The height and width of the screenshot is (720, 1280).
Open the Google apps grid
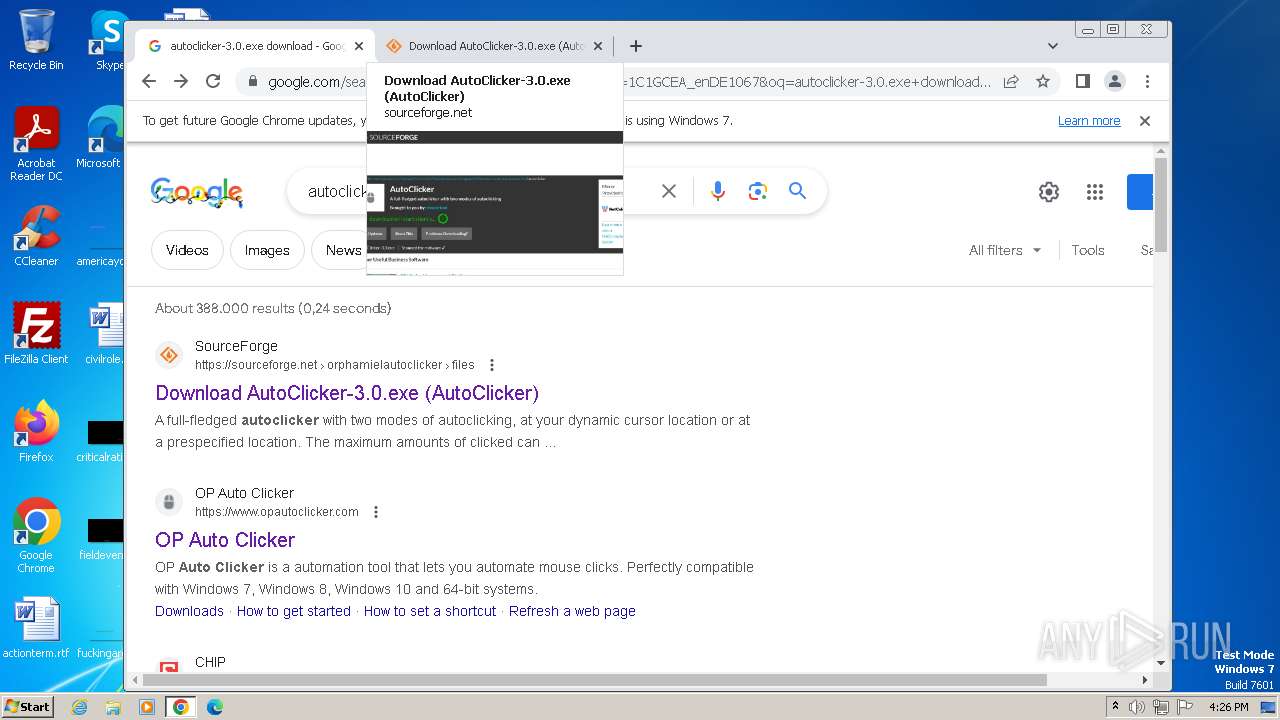point(1095,192)
